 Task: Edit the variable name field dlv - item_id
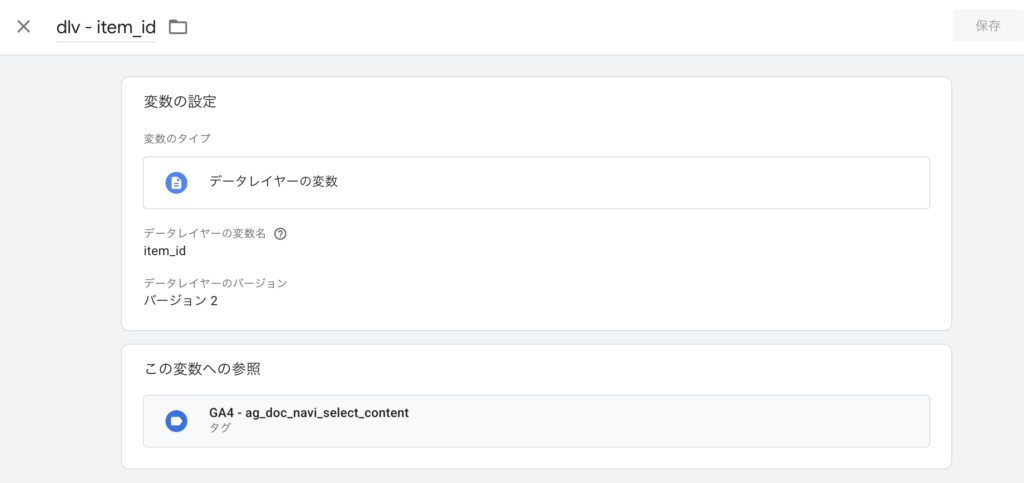(x=105, y=27)
